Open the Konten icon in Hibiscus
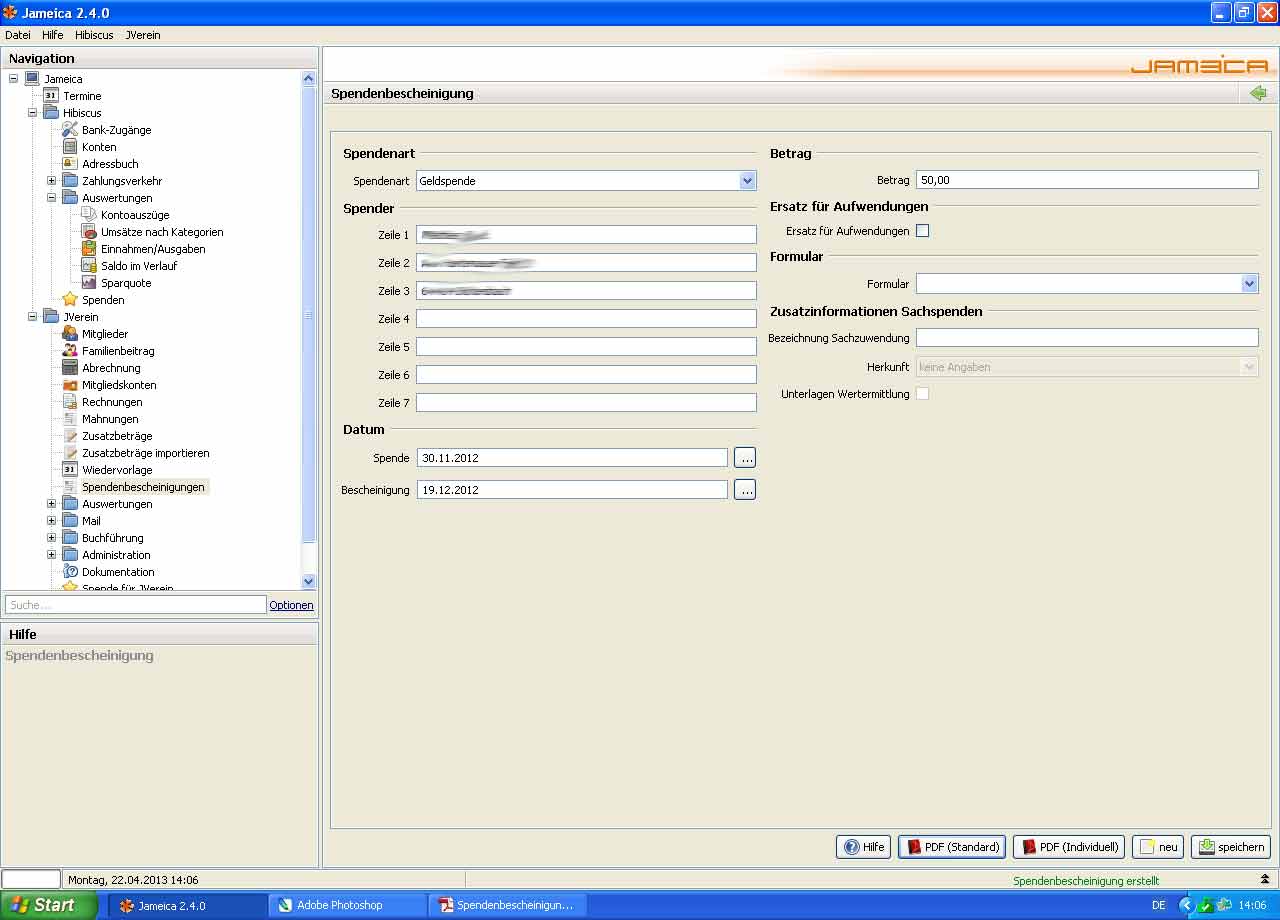1280x920 pixels. (70, 147)
